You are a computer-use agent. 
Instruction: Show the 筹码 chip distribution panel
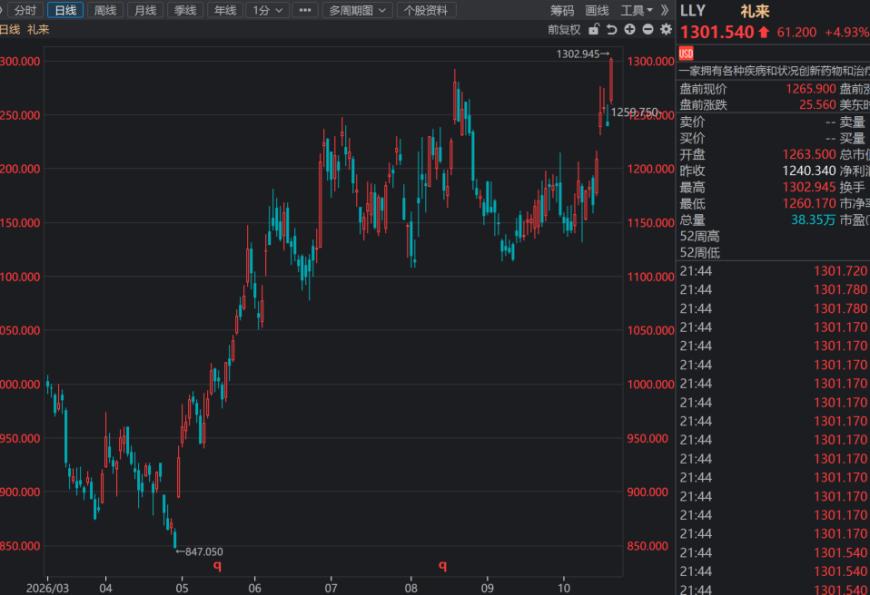point(562,10)
